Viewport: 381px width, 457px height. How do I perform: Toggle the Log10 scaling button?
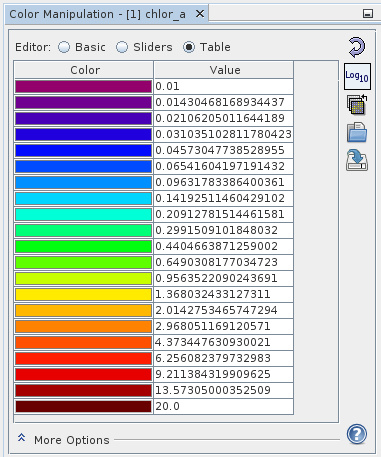point(357,76)
